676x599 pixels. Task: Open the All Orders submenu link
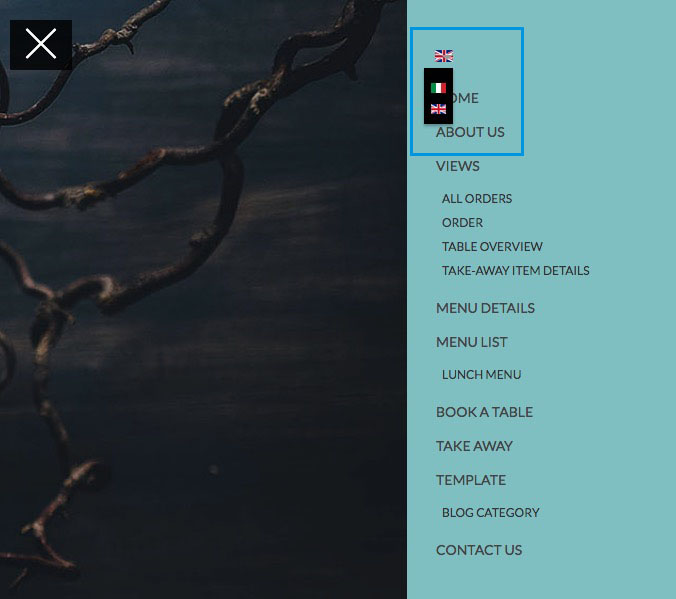coord(477,198)
